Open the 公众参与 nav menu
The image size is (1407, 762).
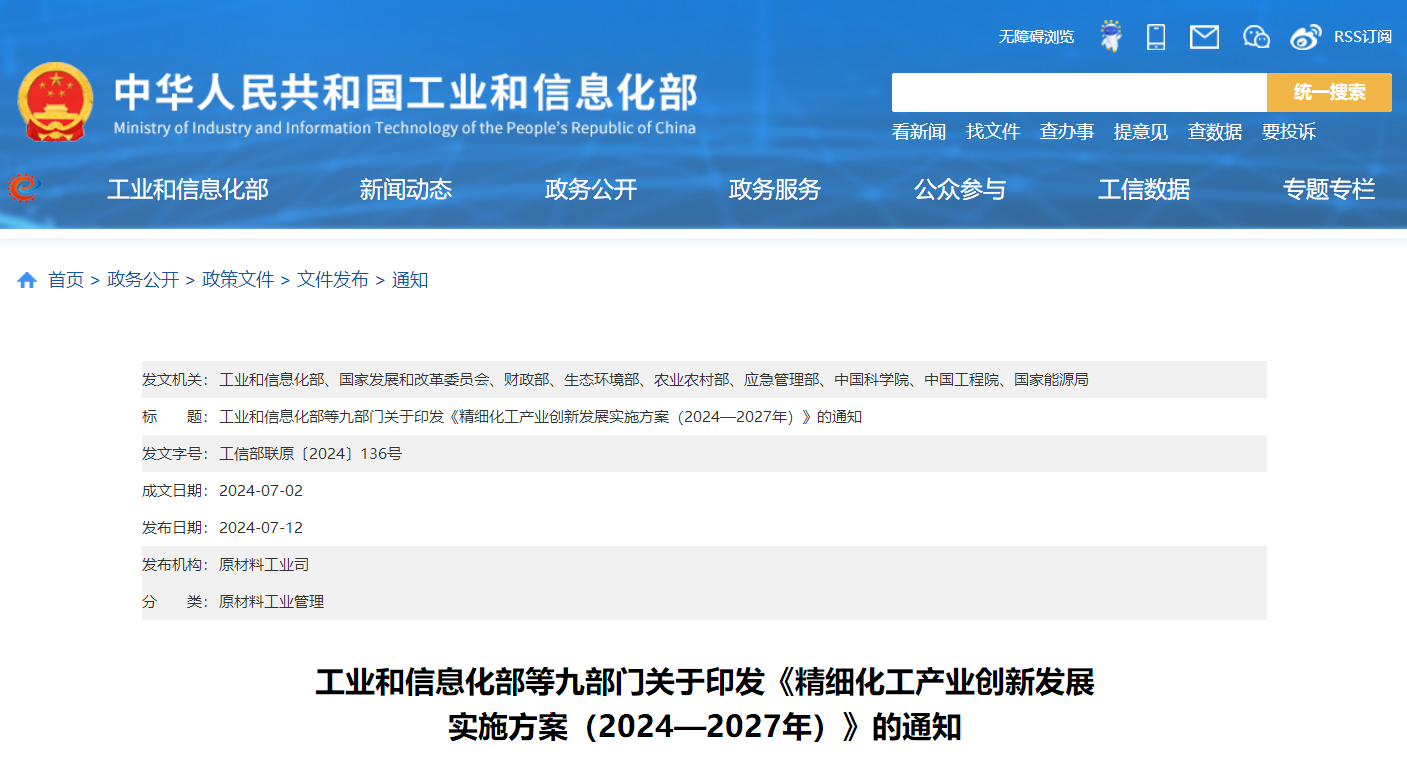(960, 189)
